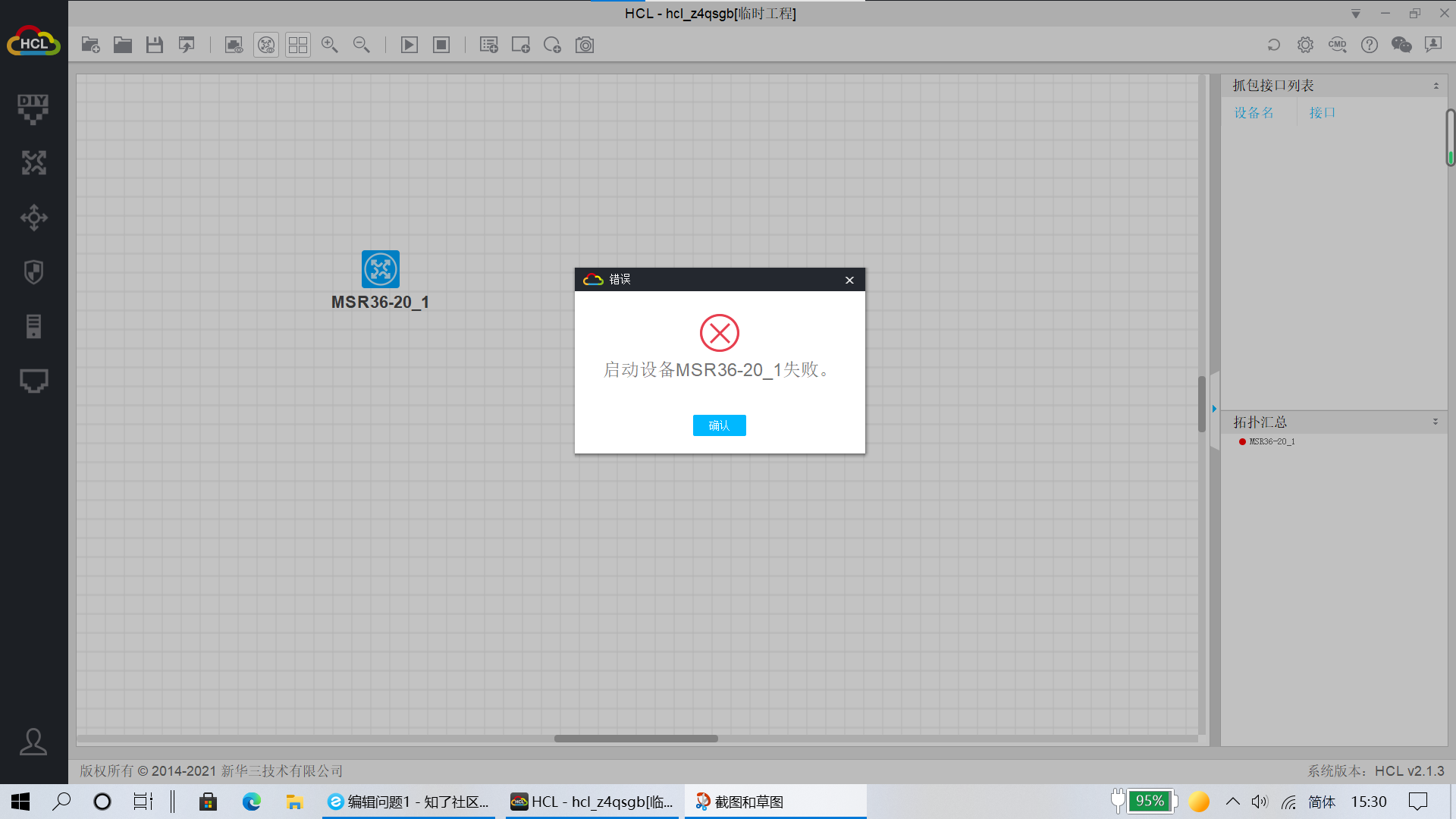The image size is (1456, 819).
Task: Stop all devices with stop button
Action: coord(441,45)
